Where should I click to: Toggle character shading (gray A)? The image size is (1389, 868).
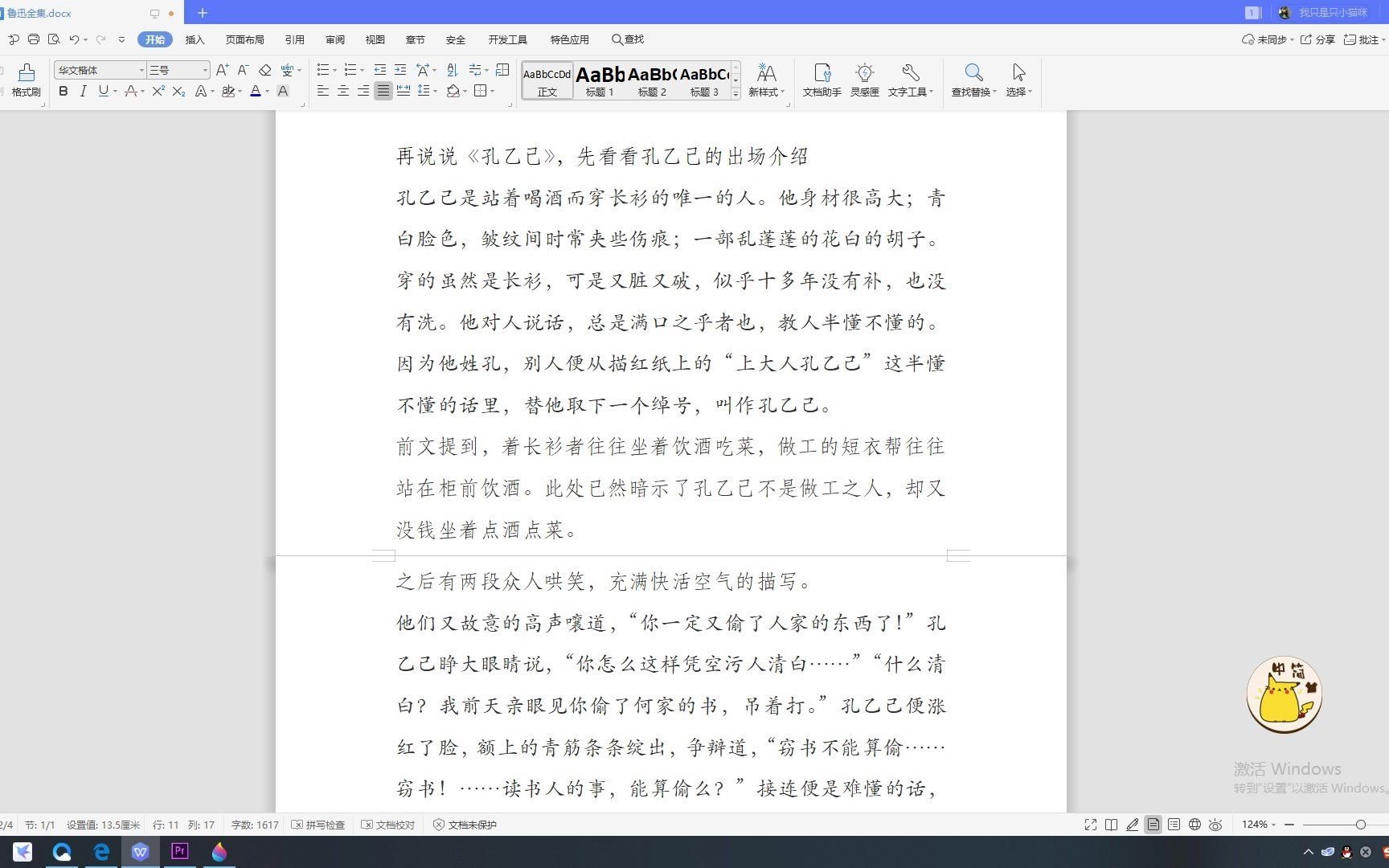pos(283,91)
